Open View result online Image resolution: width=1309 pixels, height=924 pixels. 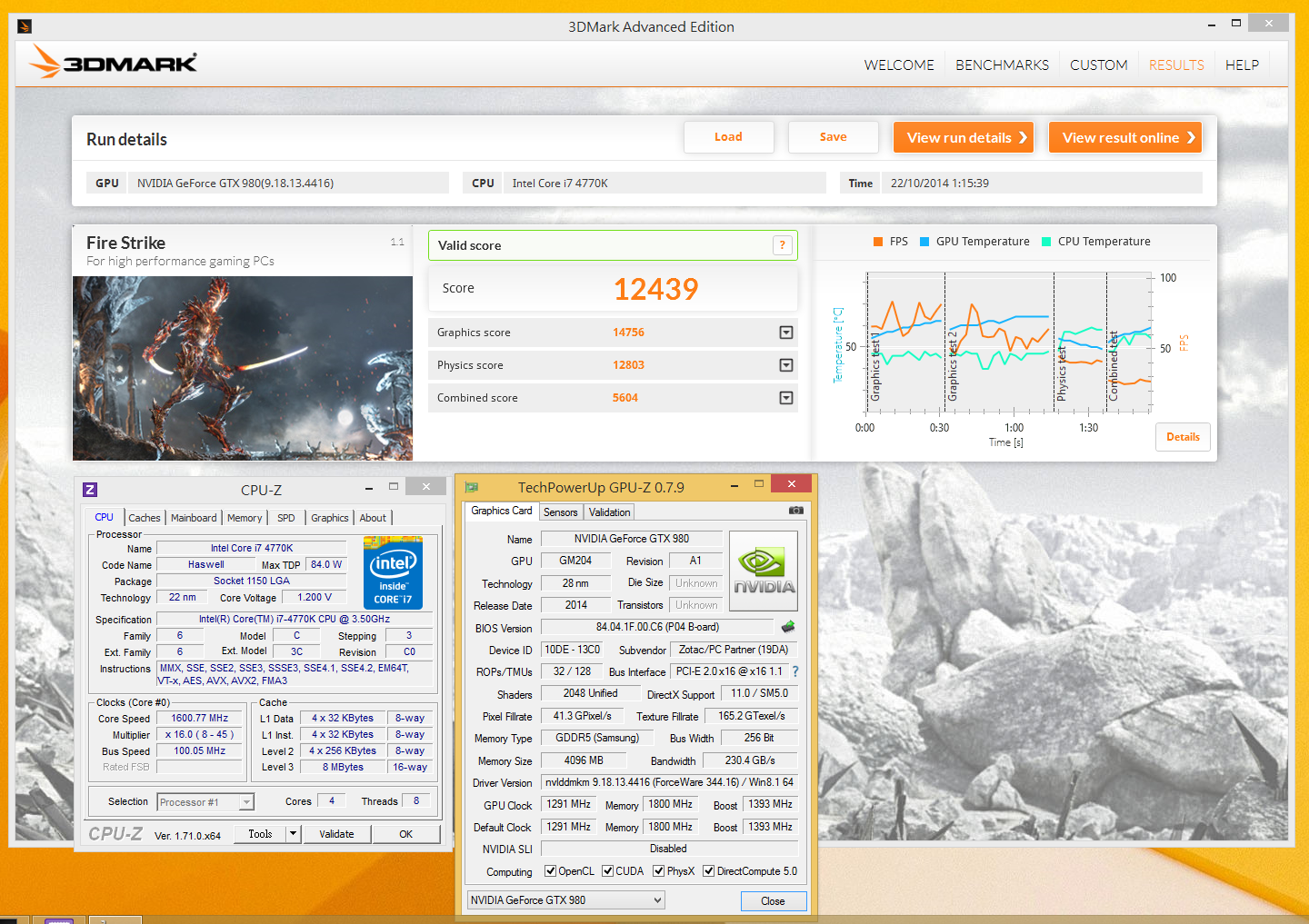[1125, 137]
